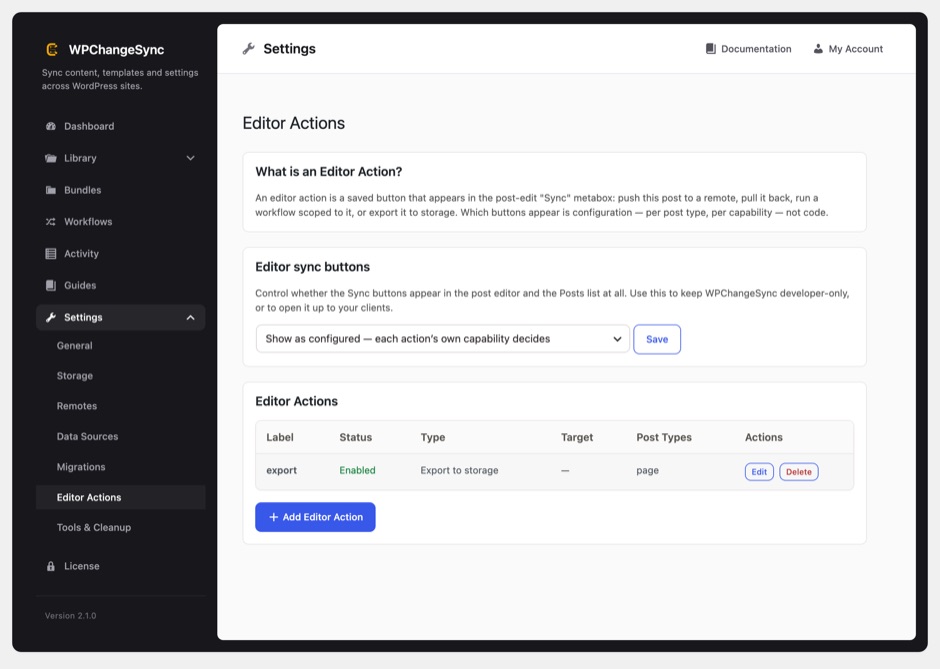
Task: Click the Documentation book icon
Action: coord(711,49)
